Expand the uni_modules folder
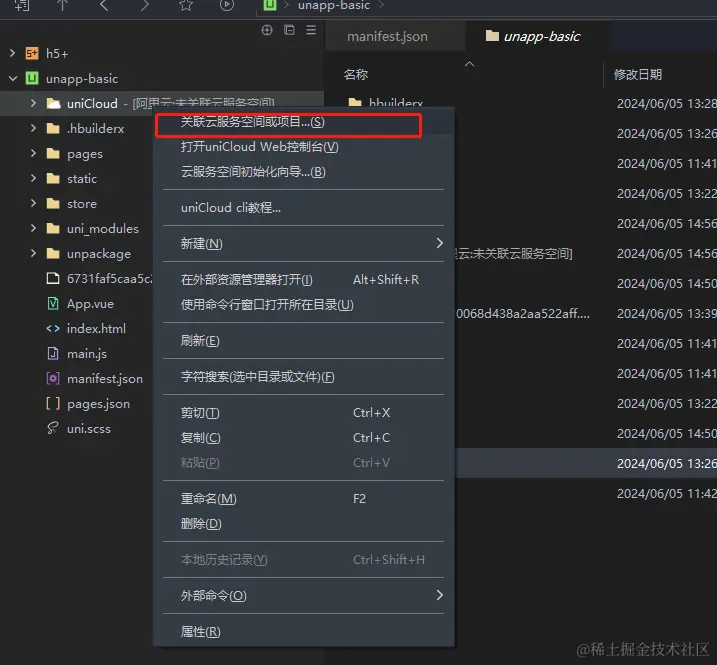 click(x=33, y=228)
